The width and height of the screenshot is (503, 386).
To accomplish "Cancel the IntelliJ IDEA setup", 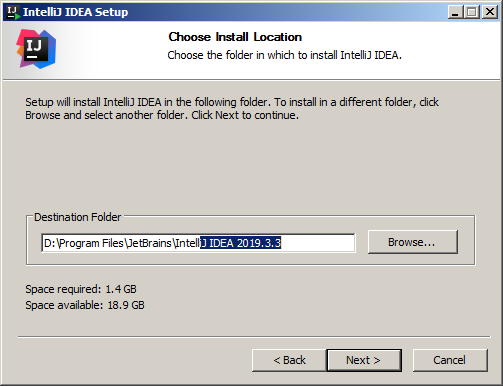I will pos(450,360).
